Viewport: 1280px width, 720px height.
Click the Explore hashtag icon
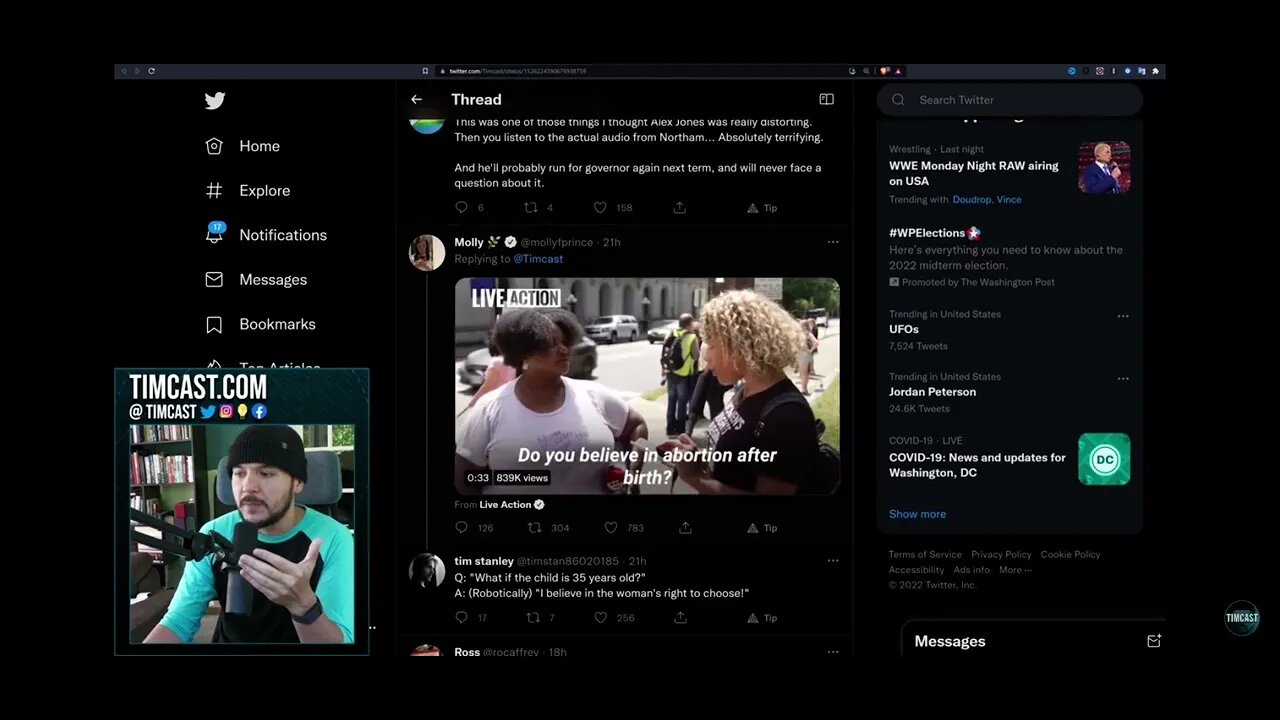(x=214, y=190)
